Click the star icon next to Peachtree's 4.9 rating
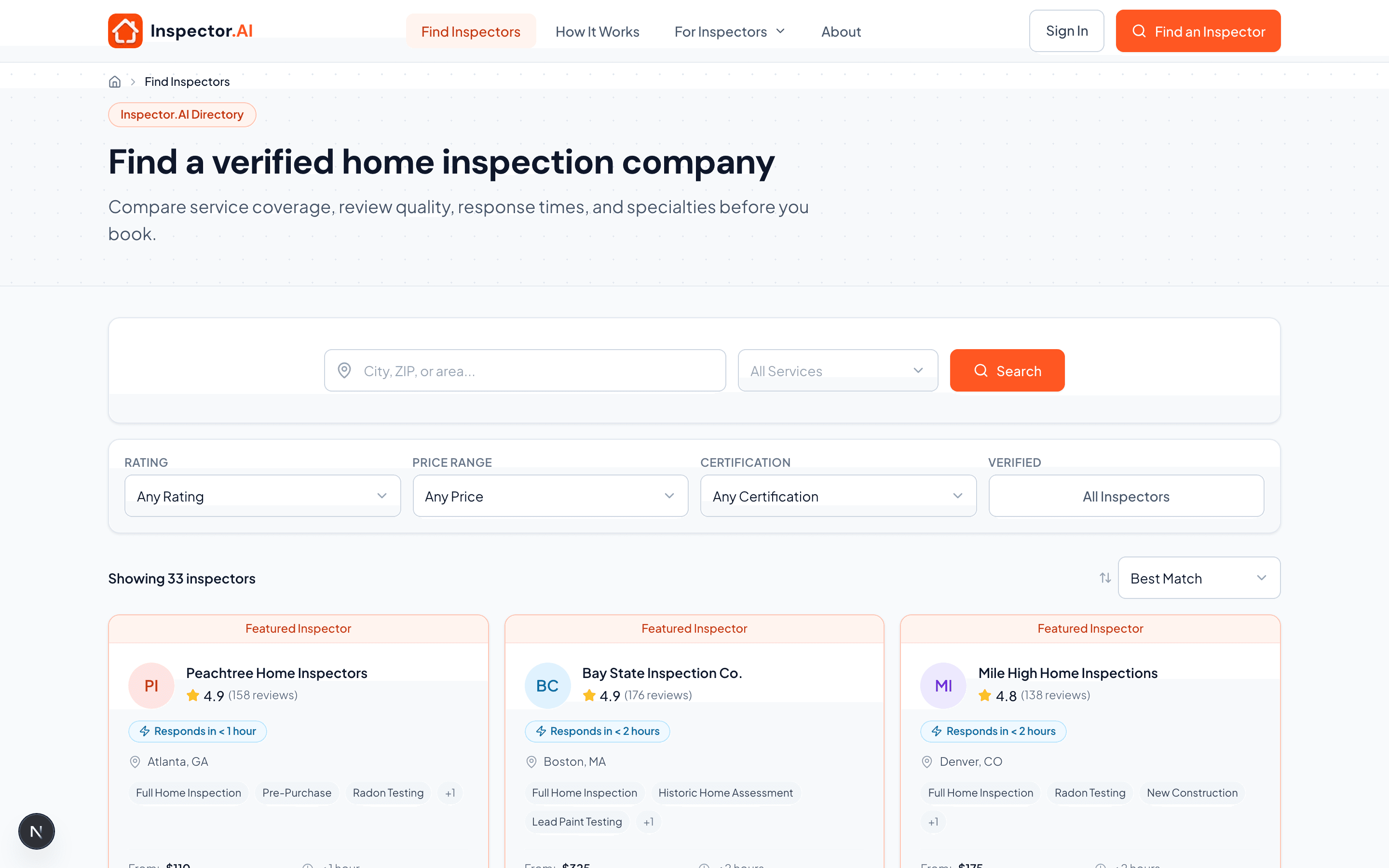 pyautogui.click(x=193, y=695)
